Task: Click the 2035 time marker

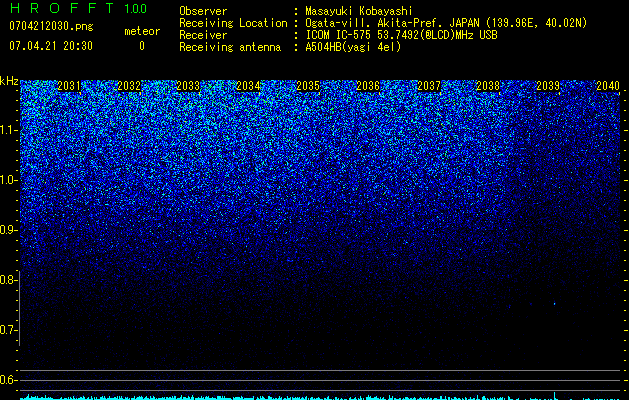Action: [x=308, y=86]
